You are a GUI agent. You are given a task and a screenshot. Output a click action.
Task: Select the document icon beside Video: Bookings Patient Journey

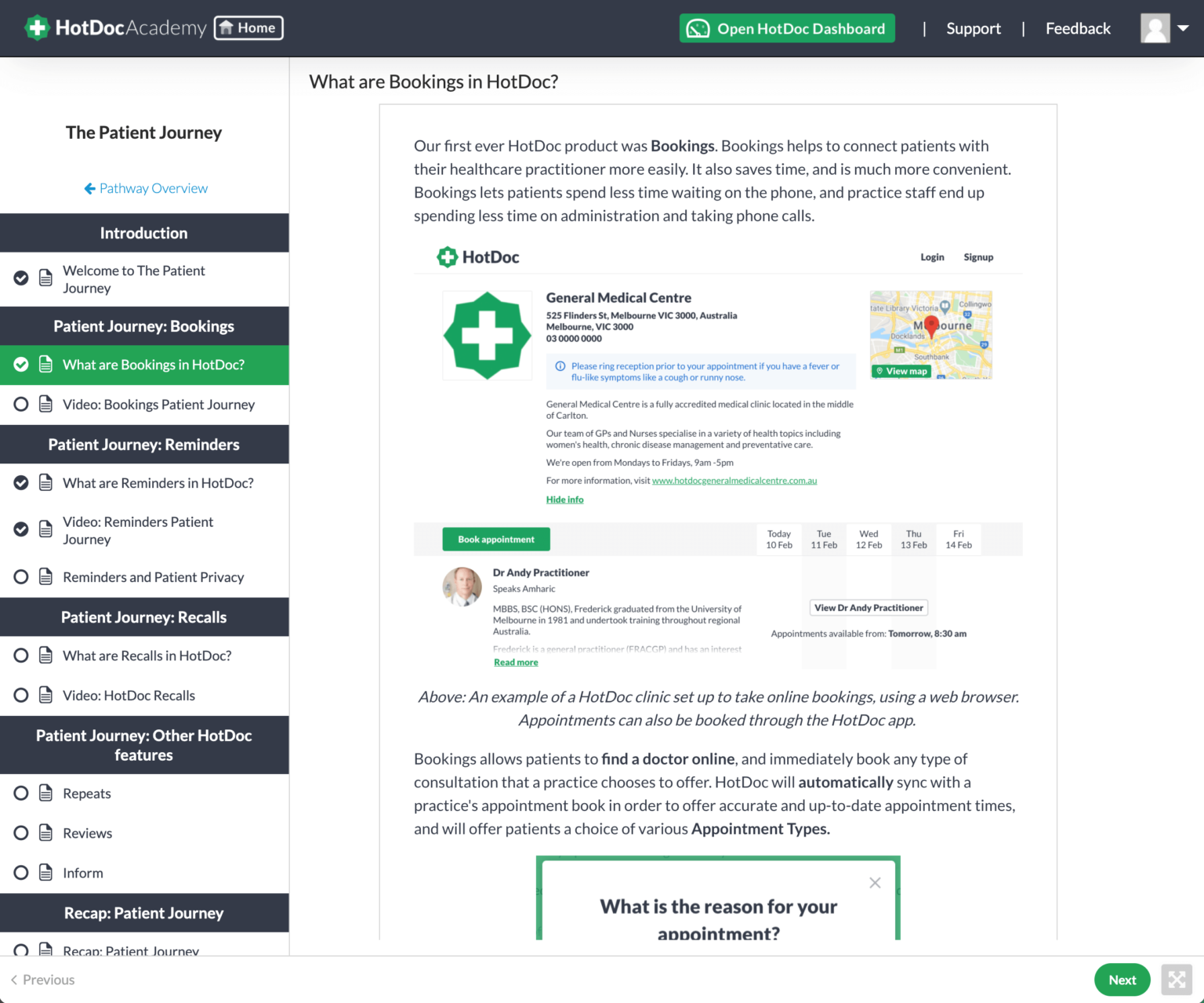[45, 404]
